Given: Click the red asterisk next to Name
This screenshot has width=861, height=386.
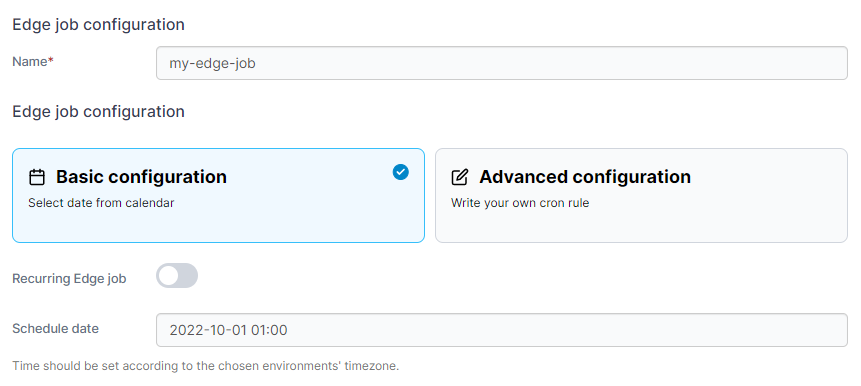Looking at the screenshot, I should pyautogui.click(x=51, y=61).
